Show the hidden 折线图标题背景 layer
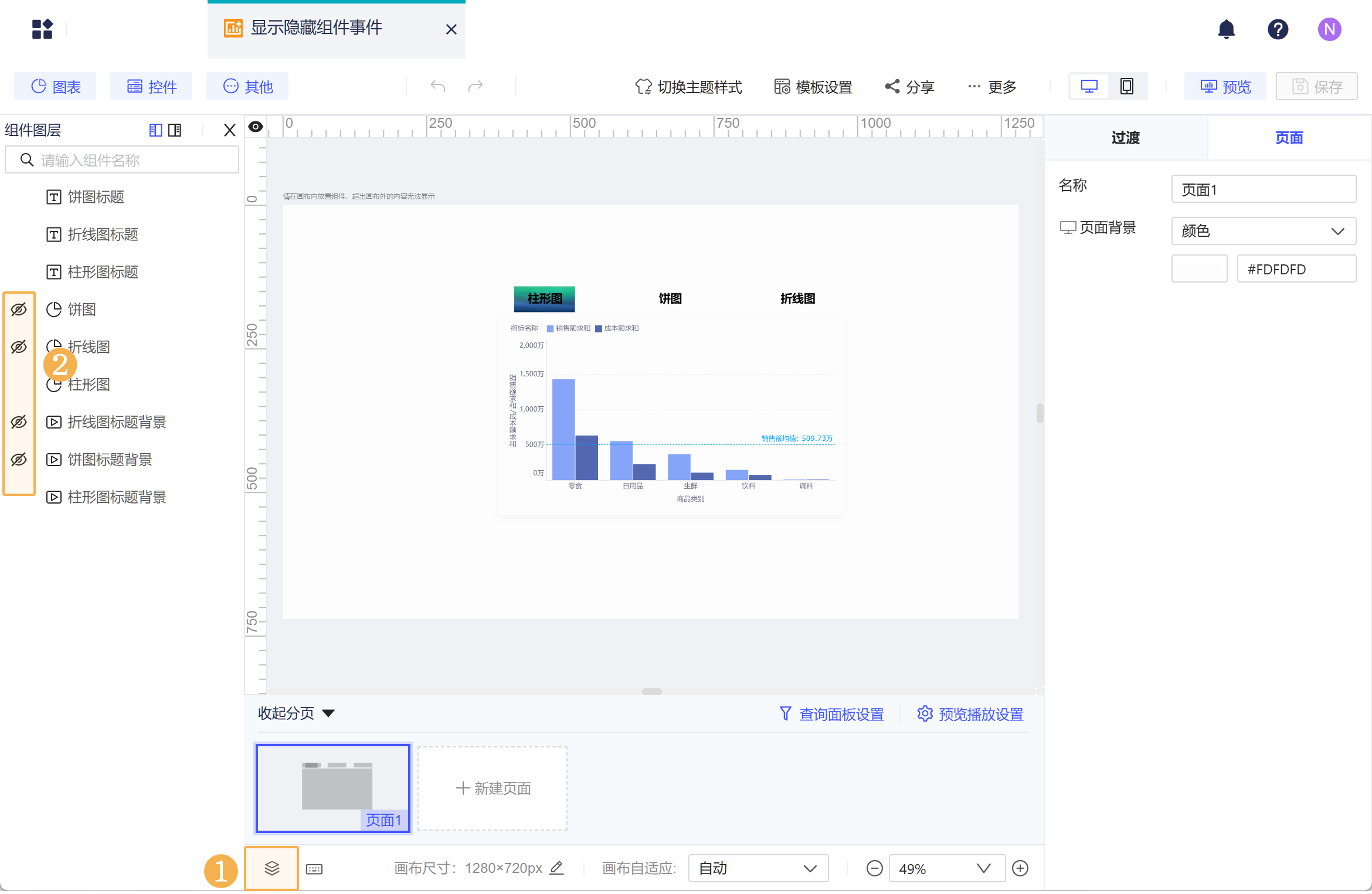This screenshot has height=894, width=1372. tap(19, 422)
